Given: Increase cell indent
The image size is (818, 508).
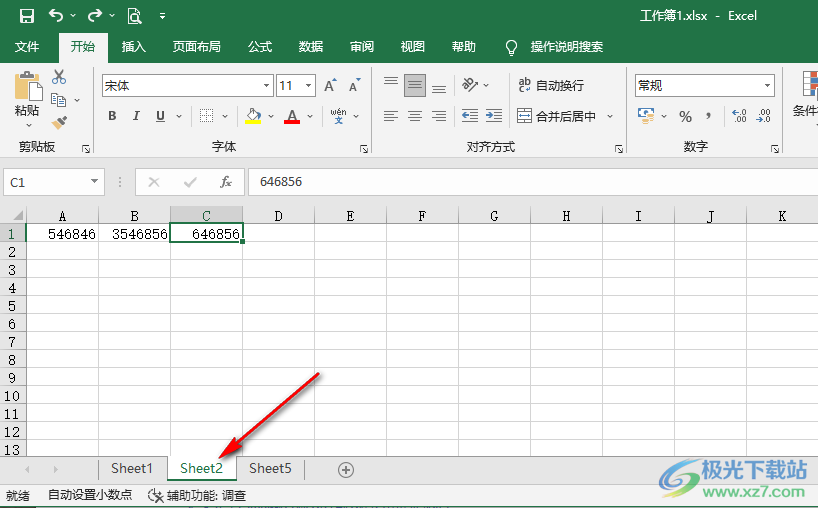Looking at the screenshot, I should point(494,116).
